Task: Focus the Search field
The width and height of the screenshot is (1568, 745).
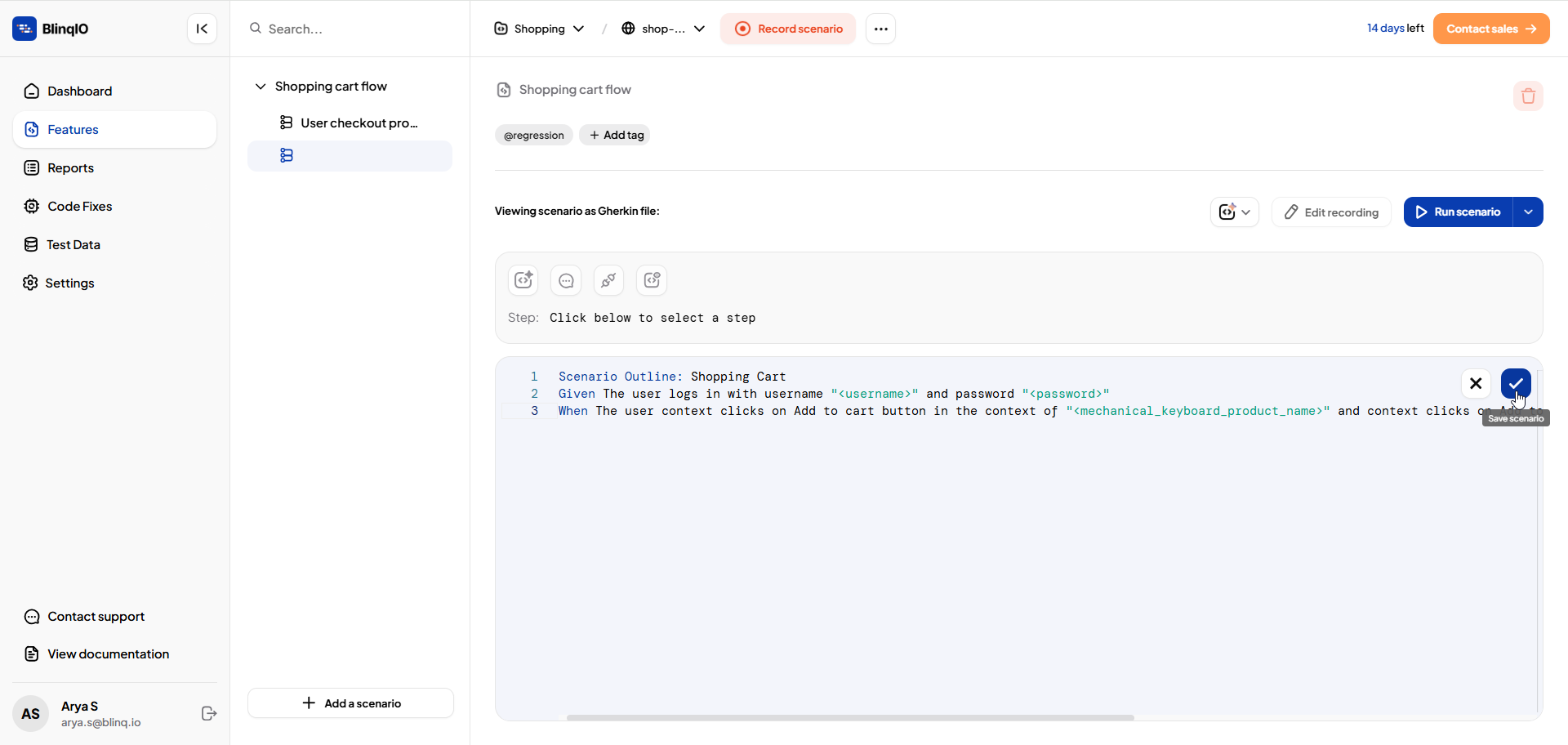Action: (x=351, y=29)
